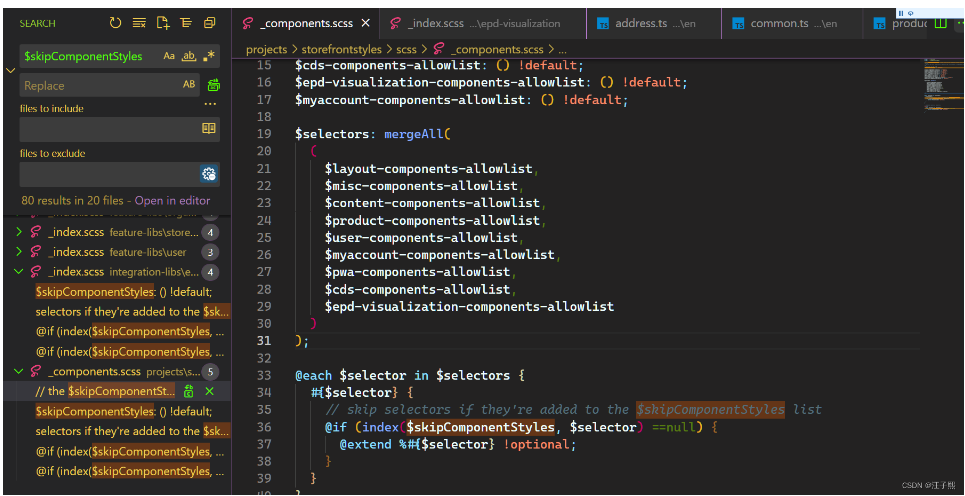The height and width of the screenshot is (496, 965).
Task: Replace the highlighted '// the $skipComponentSt' match
Action: [x=189, y=391]
